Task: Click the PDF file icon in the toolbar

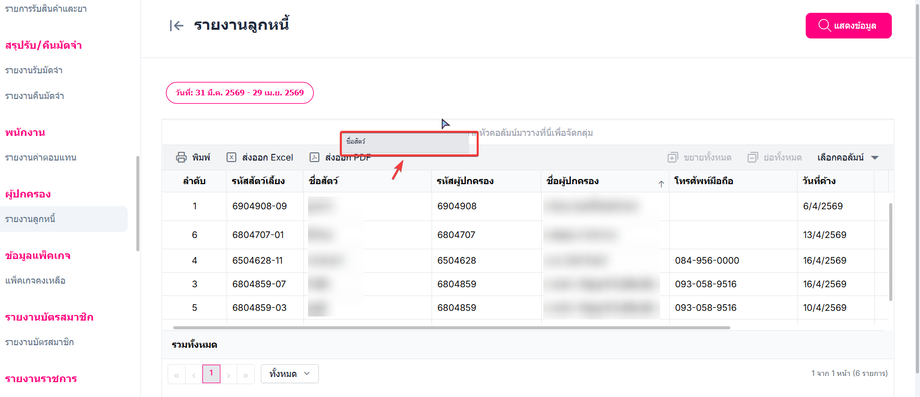Action: (x=314, y=158)
